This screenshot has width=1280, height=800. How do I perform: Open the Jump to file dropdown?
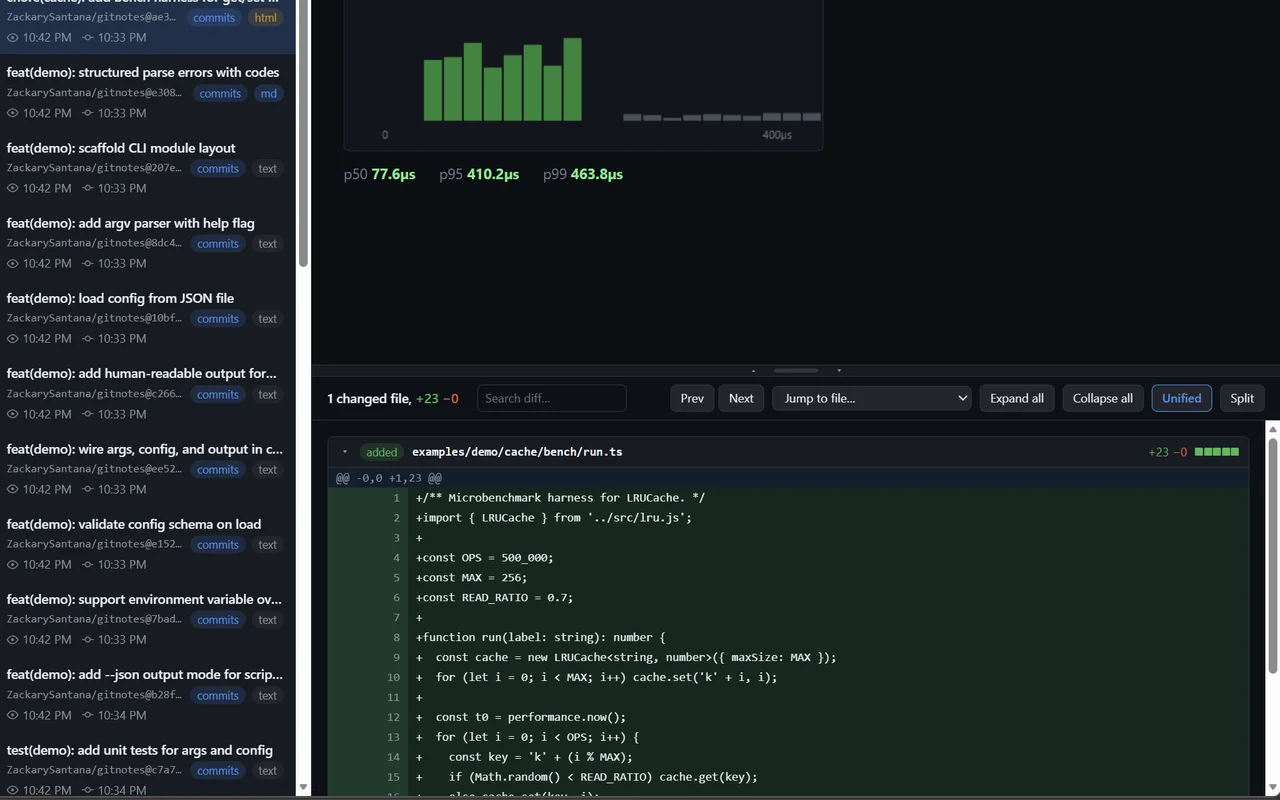[872, 398]
